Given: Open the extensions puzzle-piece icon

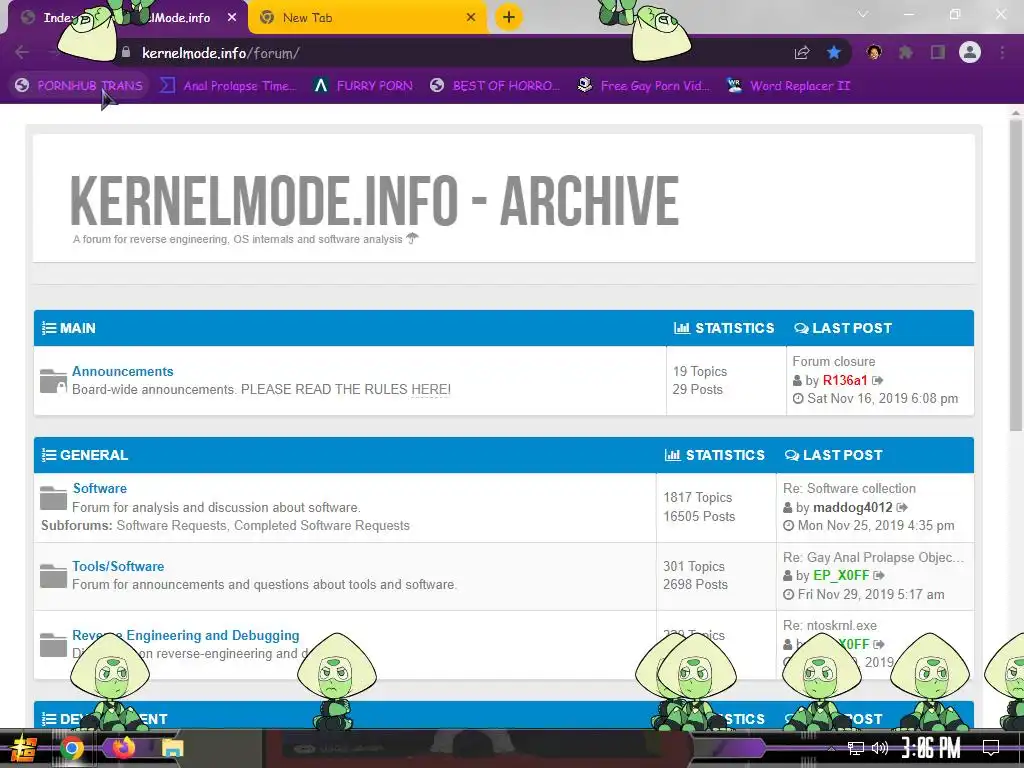Looking at the screenshot, I should click(x=906, y=52).
